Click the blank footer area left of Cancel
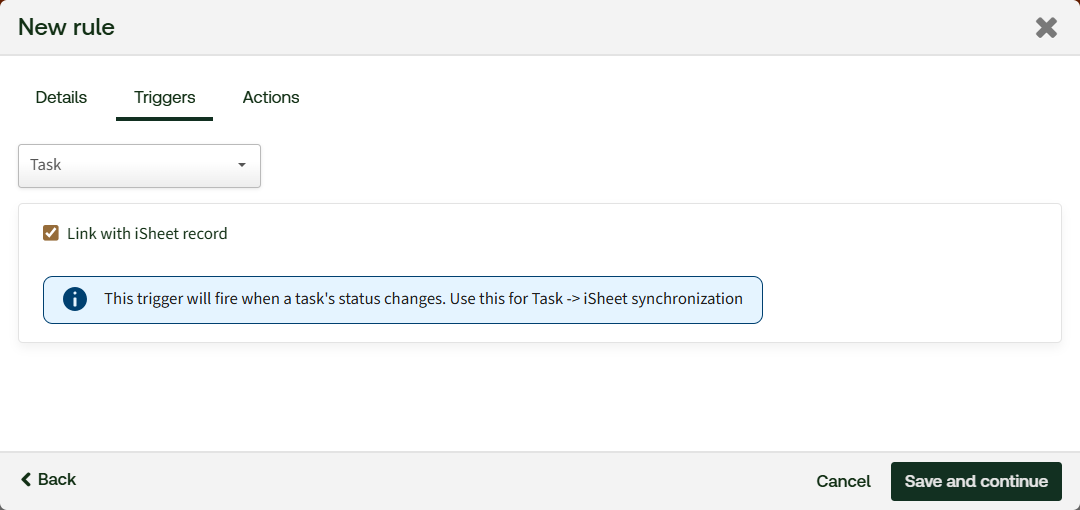The image size is (1080, 510). click(450, 481)
